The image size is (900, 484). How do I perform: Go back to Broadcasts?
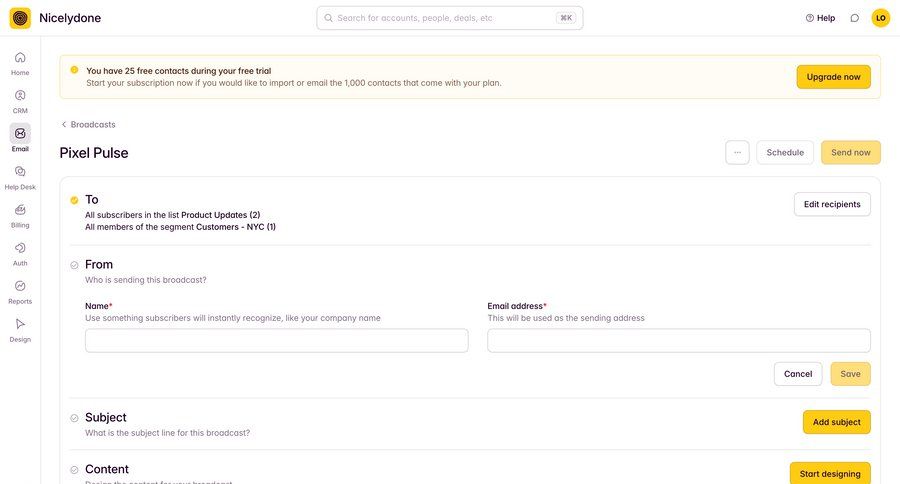(88, 125)
